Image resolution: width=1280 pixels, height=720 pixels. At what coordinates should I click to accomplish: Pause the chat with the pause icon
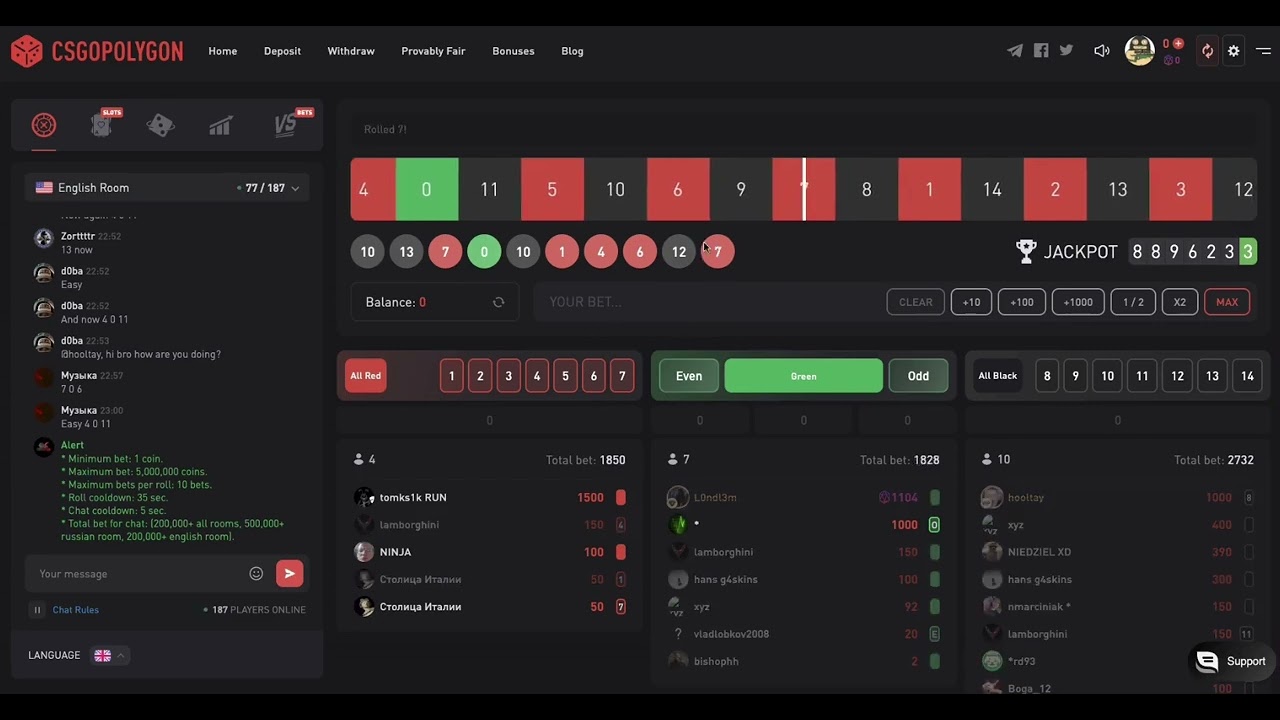point(37,610)
